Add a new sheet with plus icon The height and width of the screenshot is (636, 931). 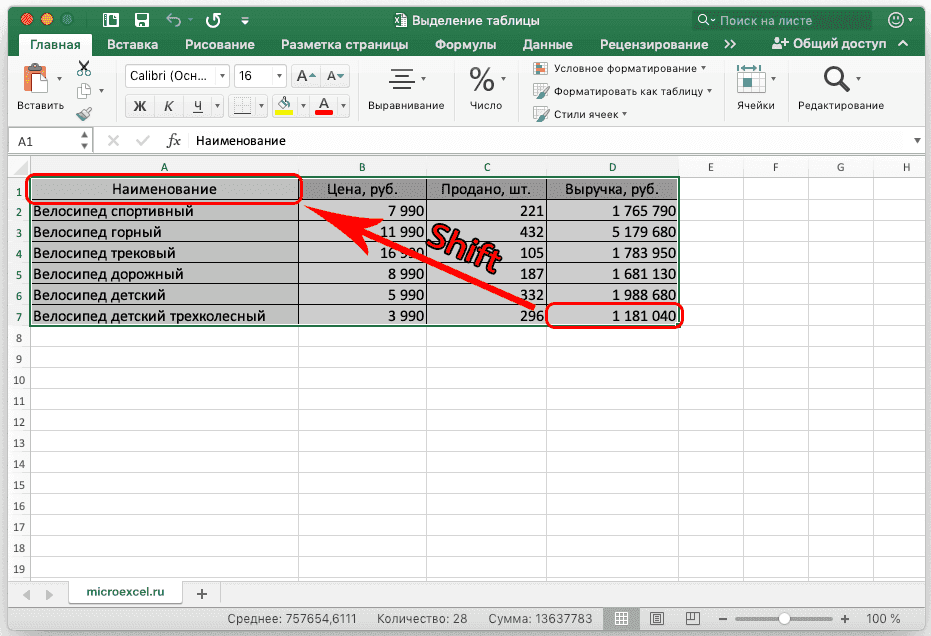pyautogui.click(x=201, y=593)
